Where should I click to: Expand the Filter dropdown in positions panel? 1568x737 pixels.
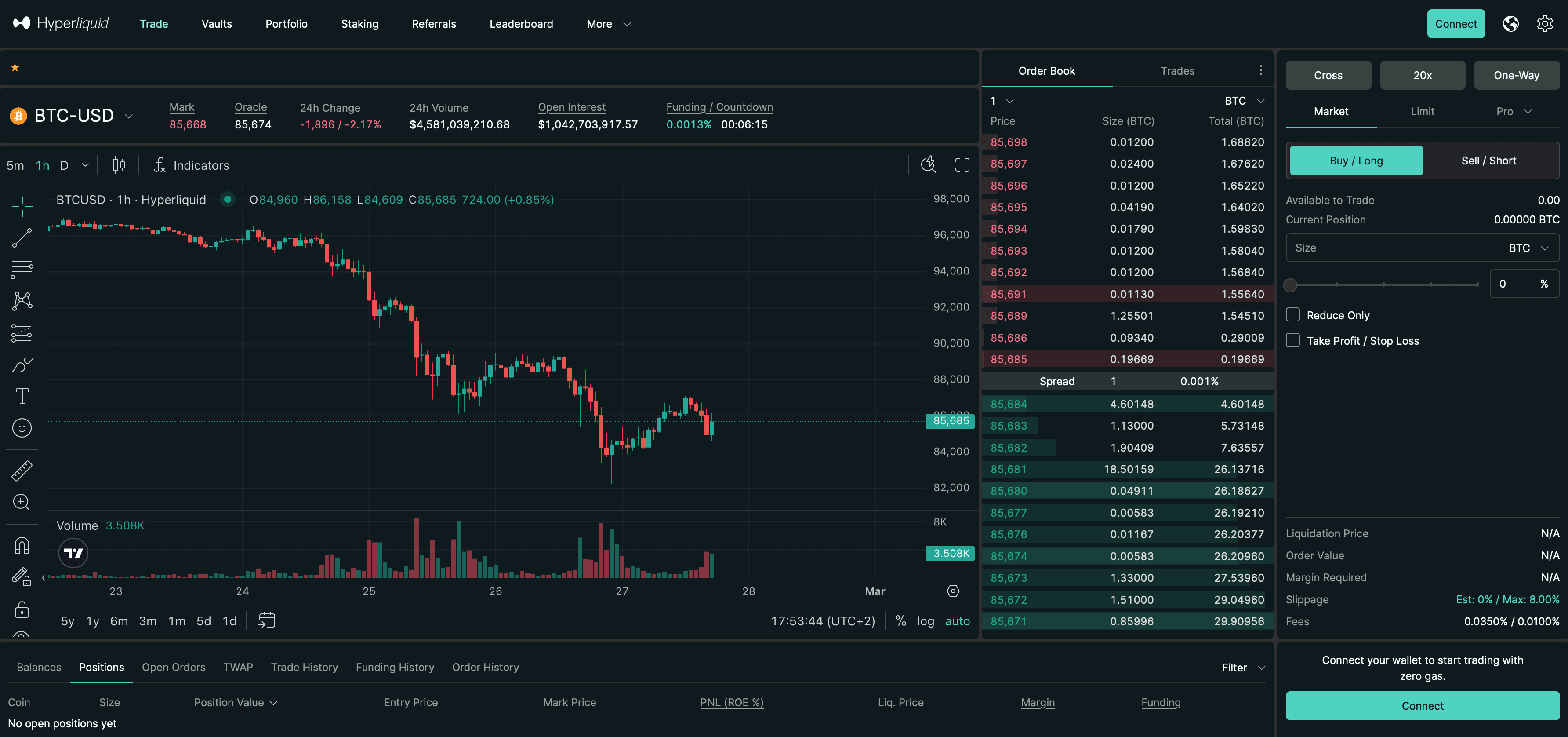(1243, 668)
